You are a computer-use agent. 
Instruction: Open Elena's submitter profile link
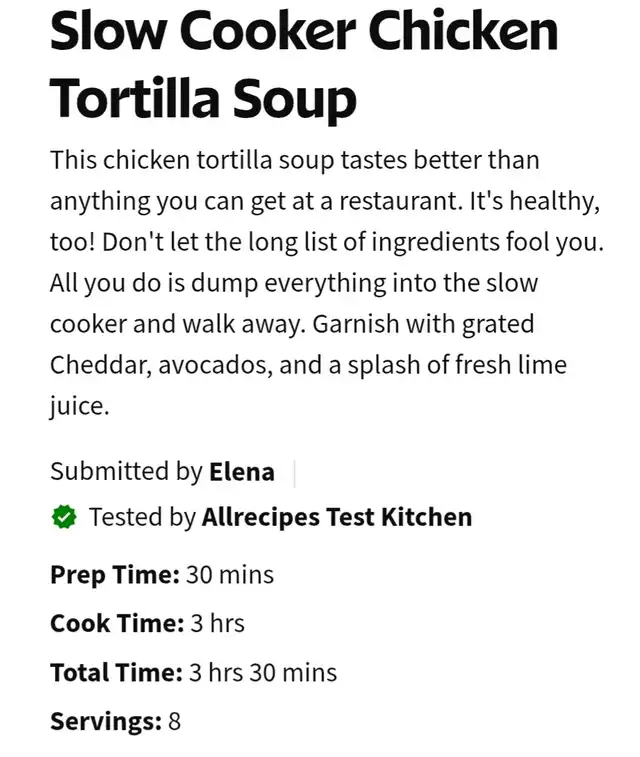[x=242, y=472]
